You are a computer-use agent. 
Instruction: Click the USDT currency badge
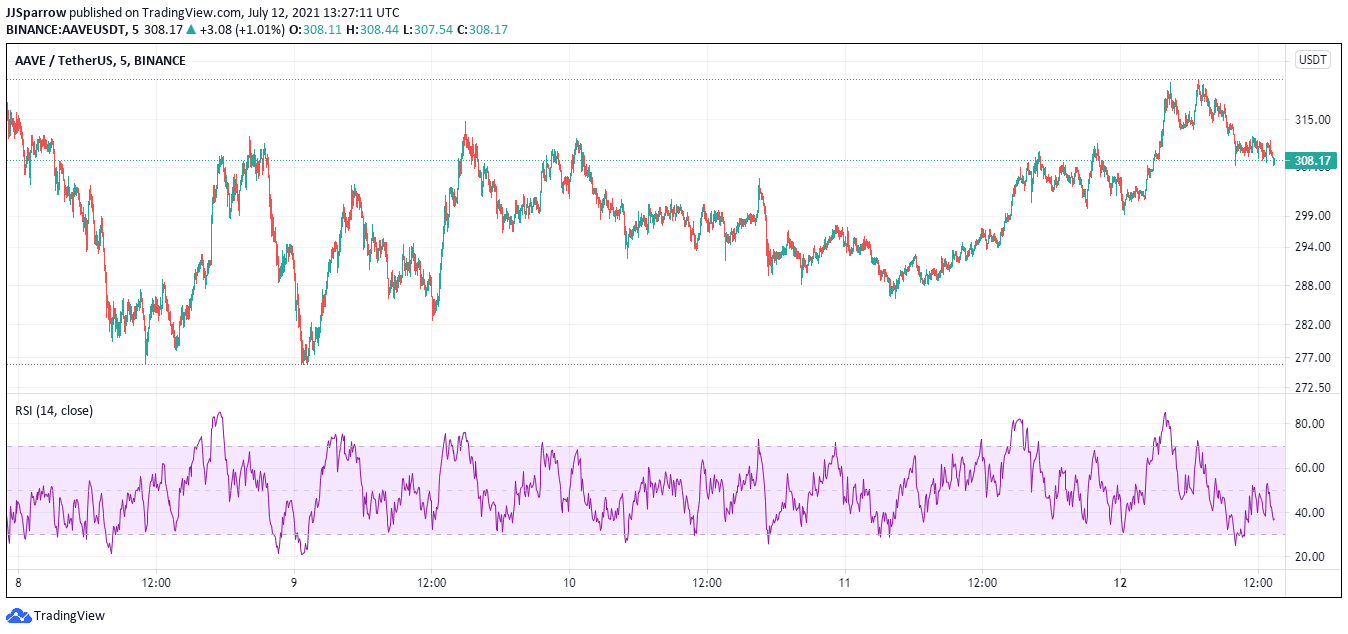coord(1312,60)
